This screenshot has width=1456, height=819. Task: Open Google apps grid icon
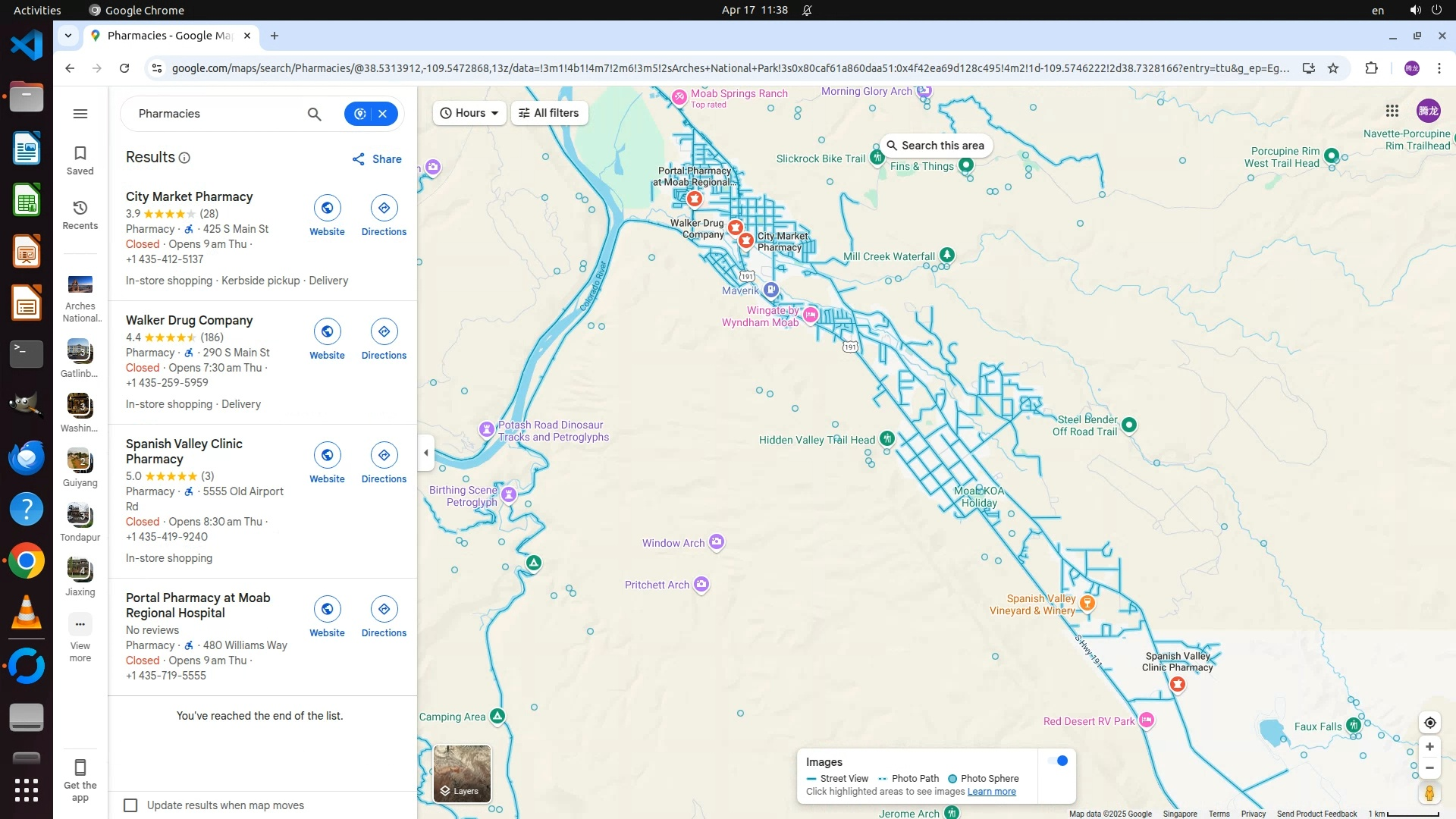coord(1392,111)
